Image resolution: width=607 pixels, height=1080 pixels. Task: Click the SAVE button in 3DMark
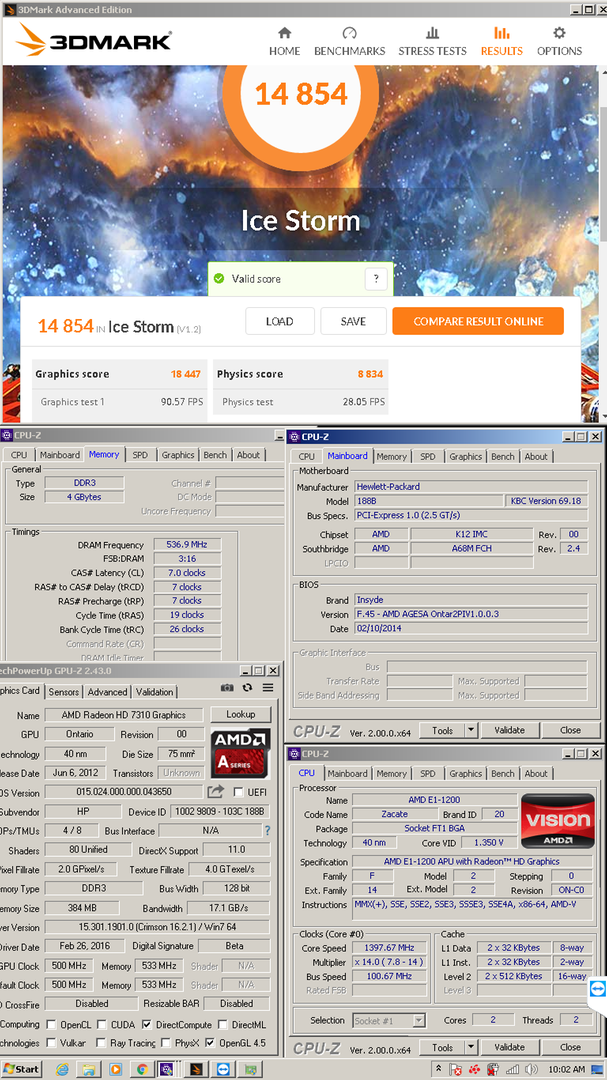(x=353, y=321)
